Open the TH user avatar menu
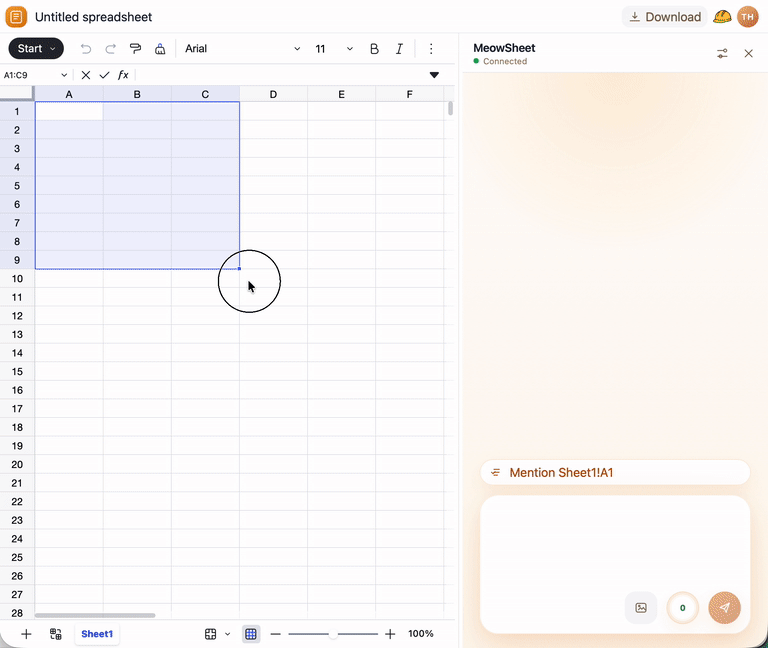768x648 pixels. pos(747,17)
